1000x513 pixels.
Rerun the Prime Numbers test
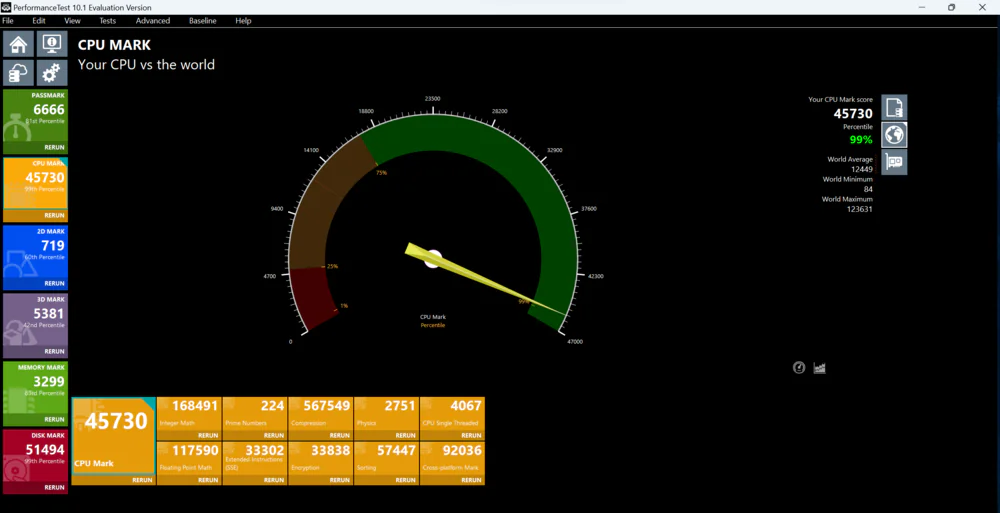(274, 435)
